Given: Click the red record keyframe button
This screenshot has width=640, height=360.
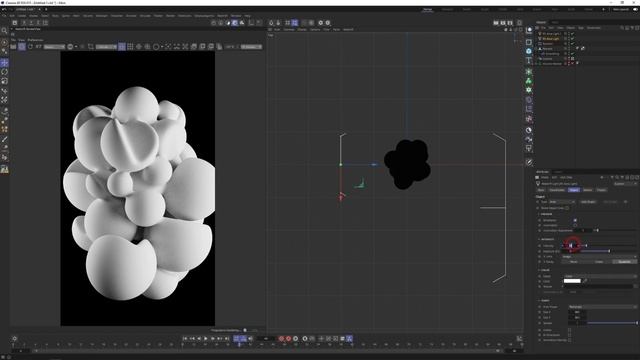Looking at the screenshot, I should coord(281,338).
